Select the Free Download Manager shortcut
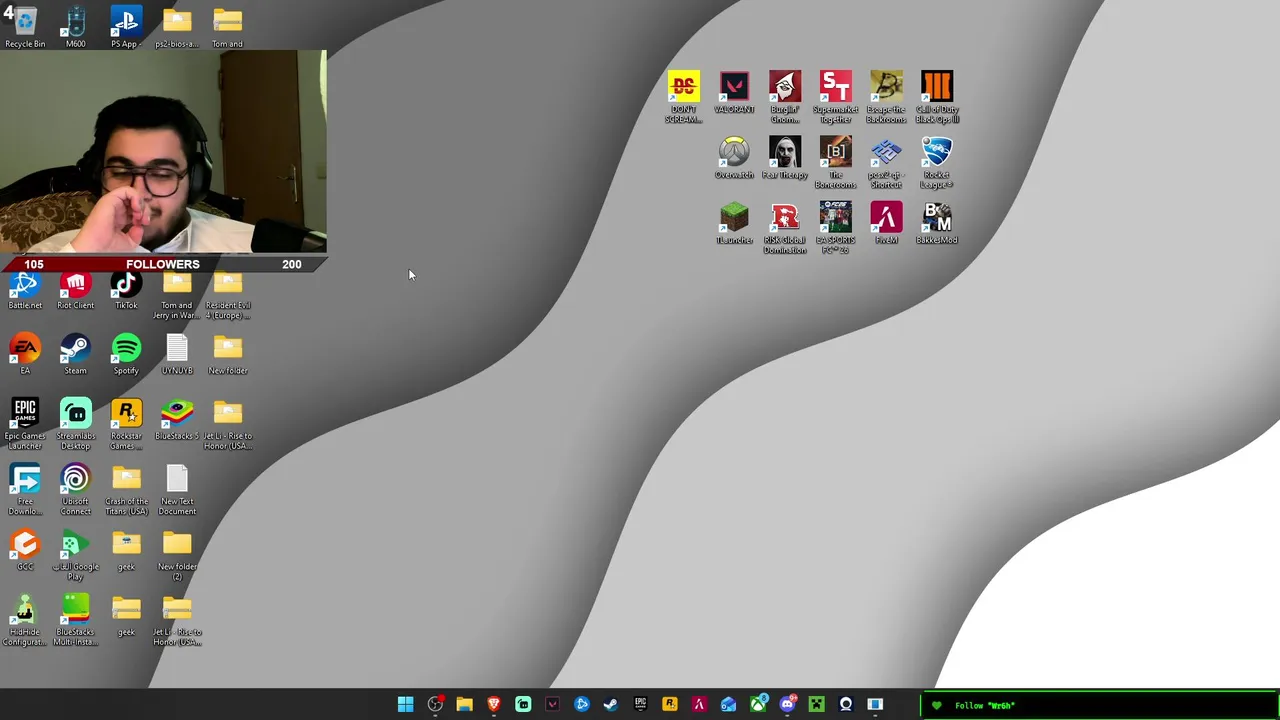Screen dimensions: 1280x720 25,490
